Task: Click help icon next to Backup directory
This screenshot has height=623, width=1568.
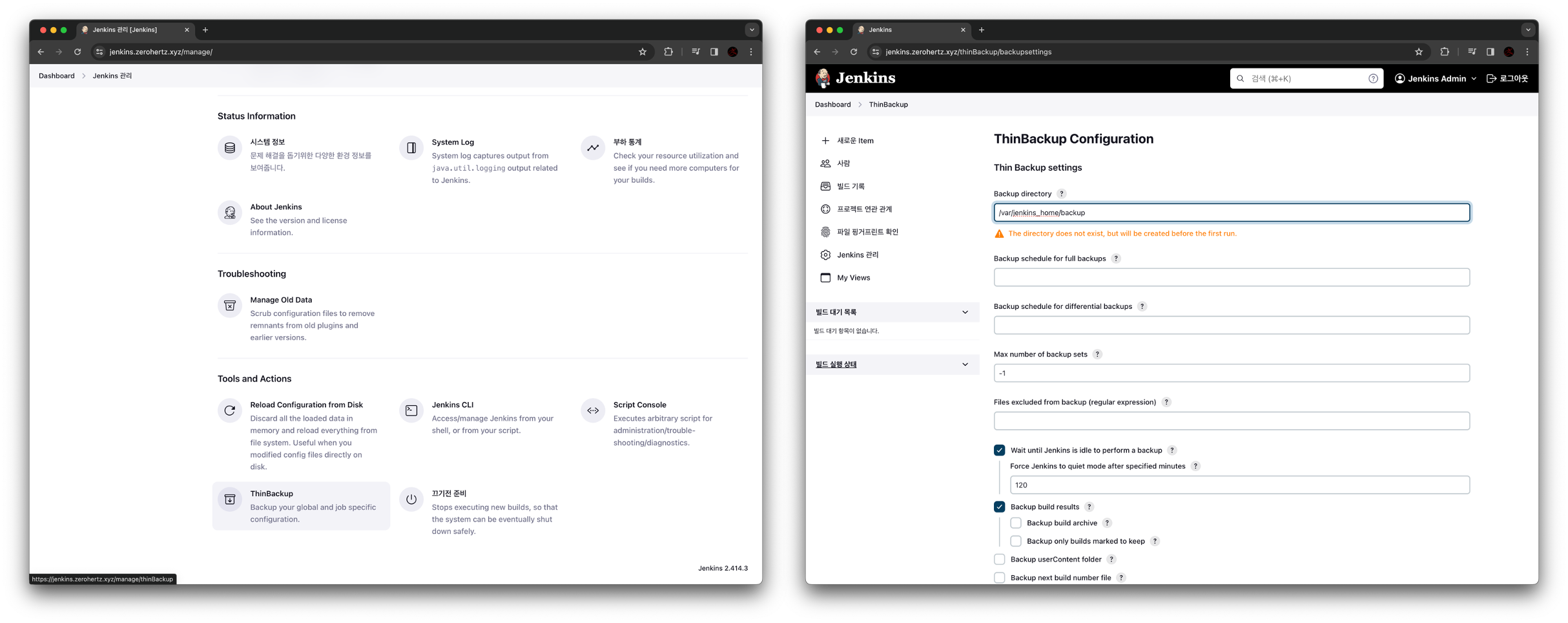Action: (1062, 194)
